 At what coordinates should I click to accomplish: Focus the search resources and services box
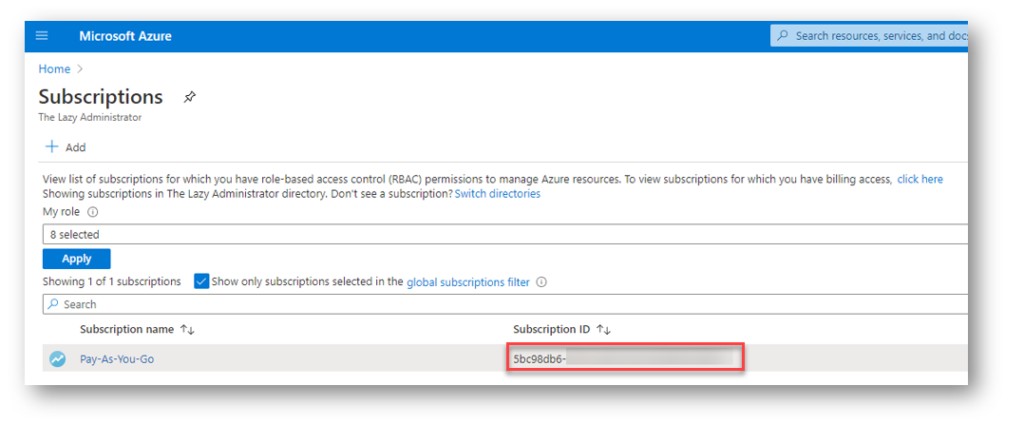869,36
